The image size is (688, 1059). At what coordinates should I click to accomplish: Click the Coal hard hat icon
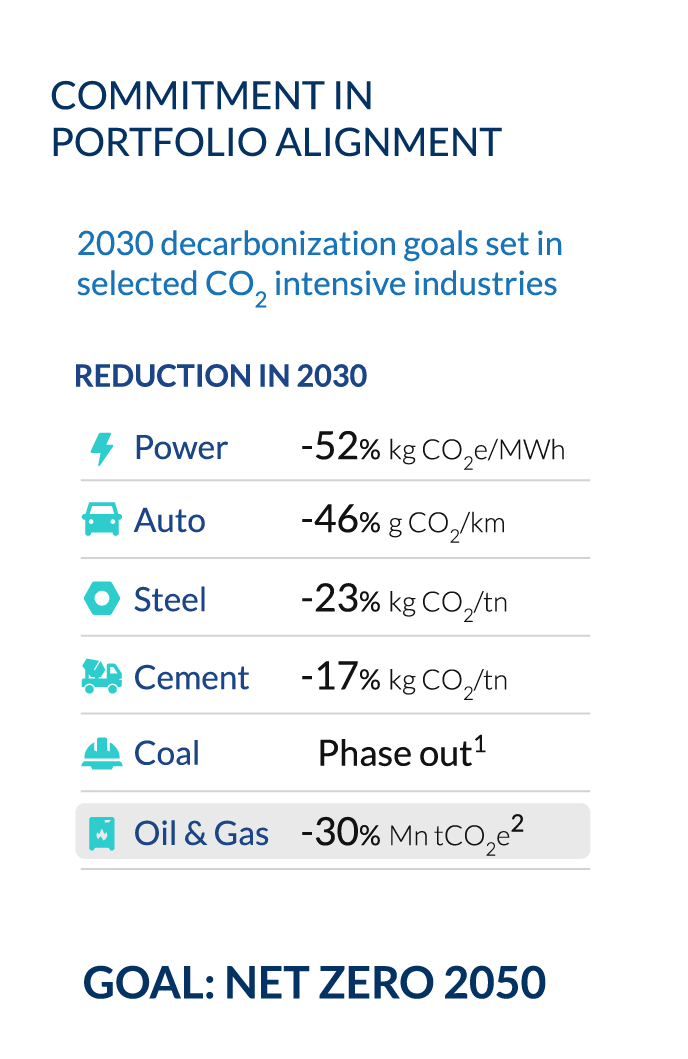[x=102, y=754]
